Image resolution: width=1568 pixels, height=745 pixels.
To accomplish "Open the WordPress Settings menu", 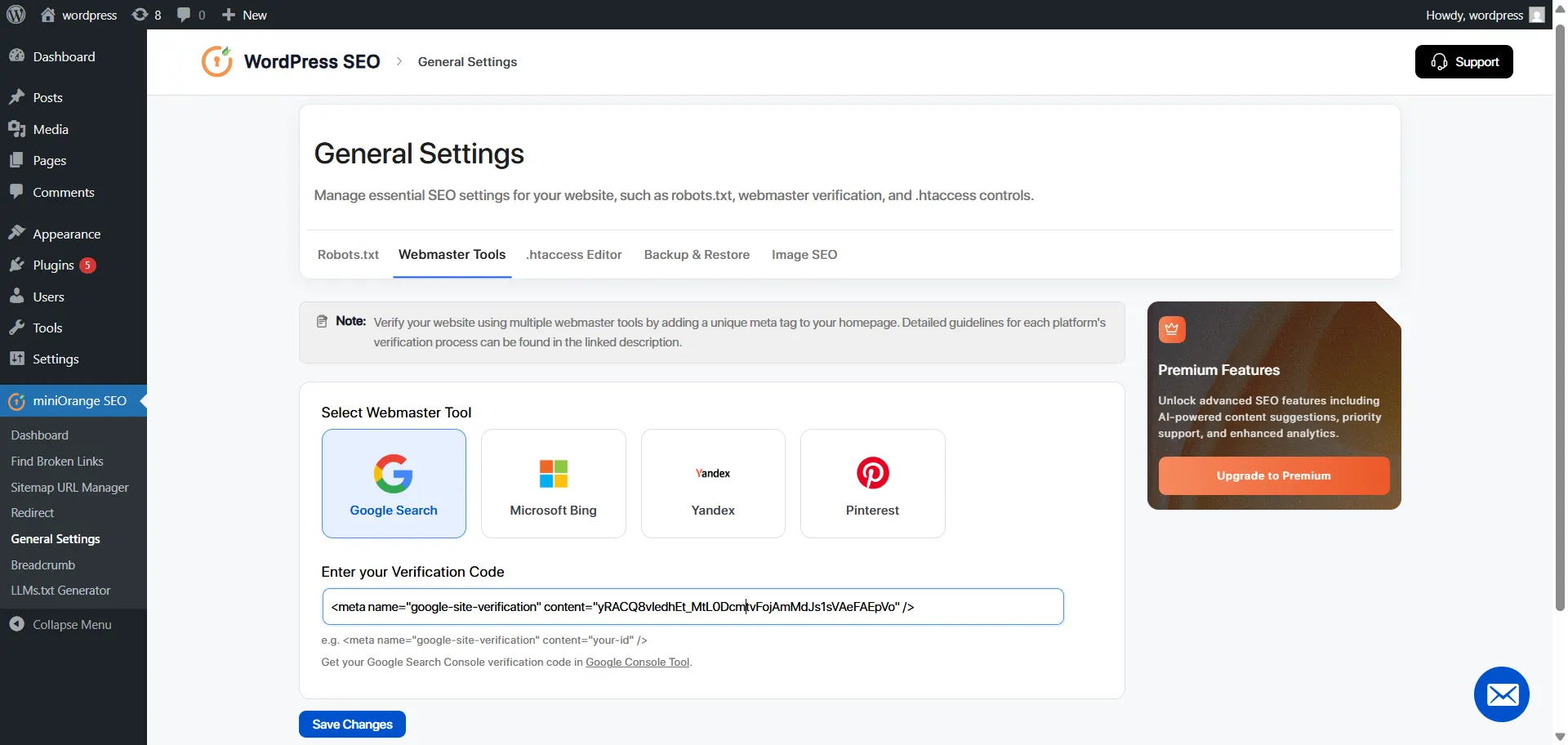I will (73, 359).
